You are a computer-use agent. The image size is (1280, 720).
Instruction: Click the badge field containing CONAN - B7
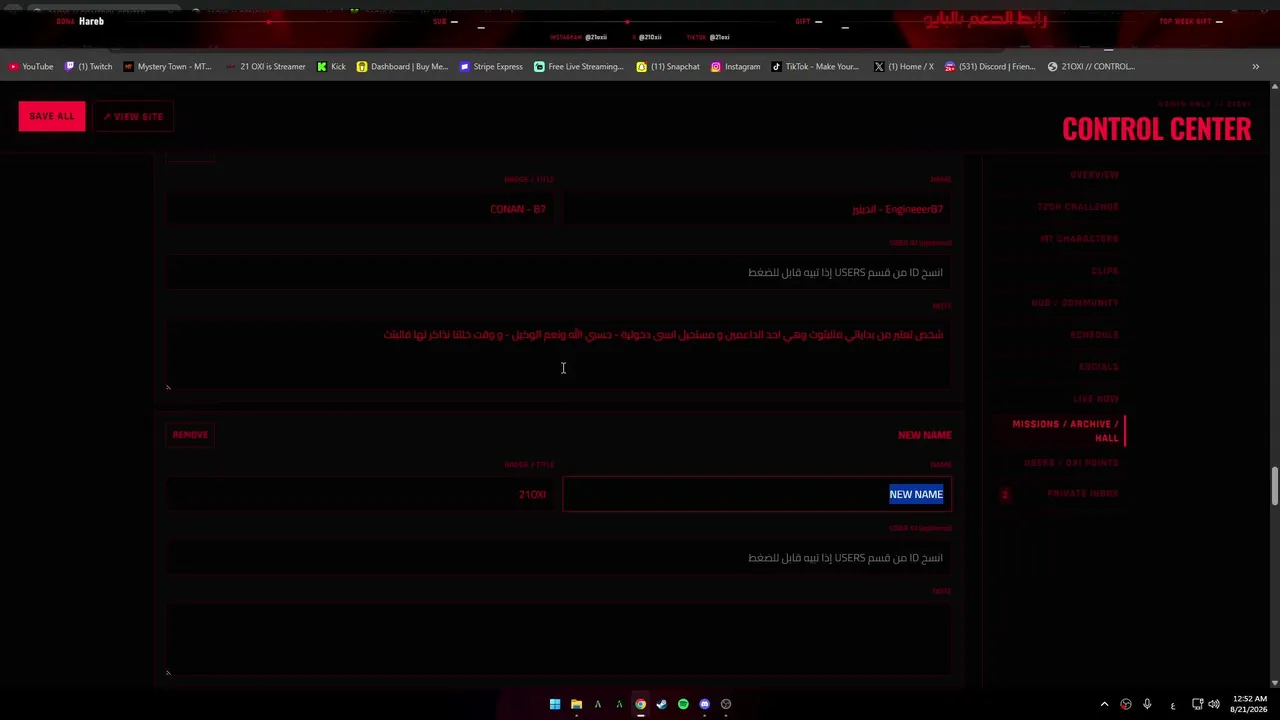pos(361,209)
